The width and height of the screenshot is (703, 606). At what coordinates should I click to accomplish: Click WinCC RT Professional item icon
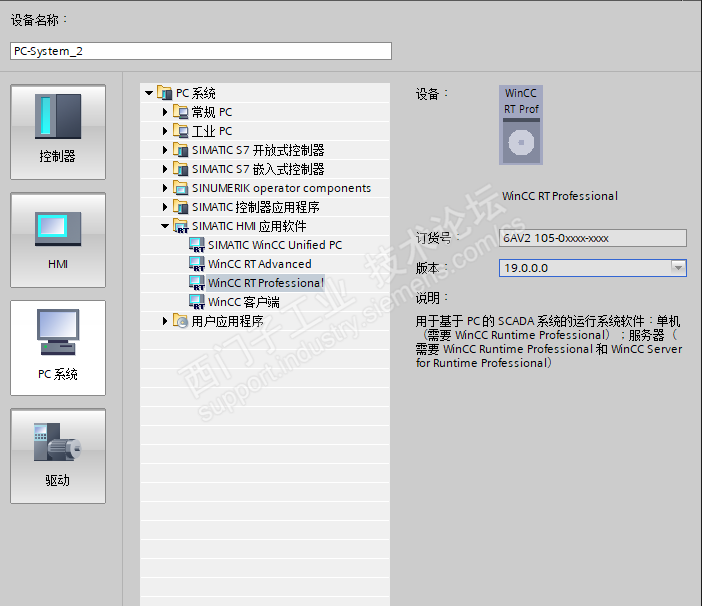(197, 283)
